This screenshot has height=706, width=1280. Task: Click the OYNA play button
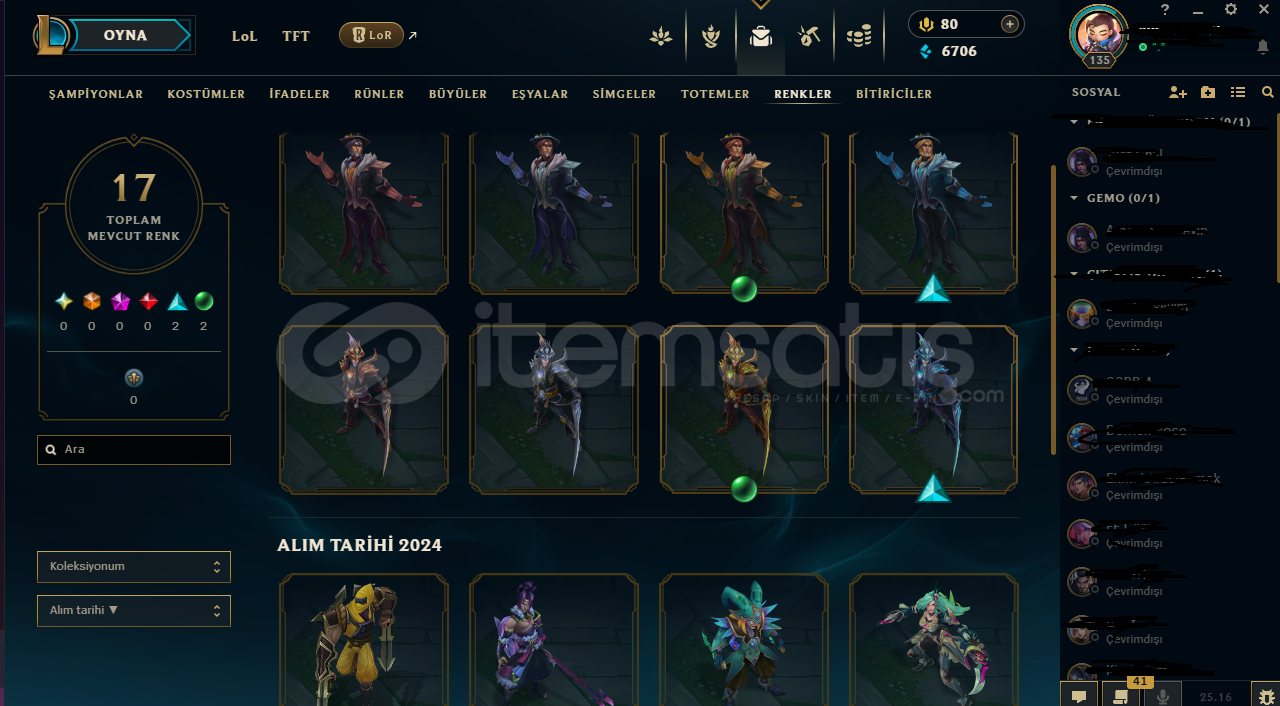pos(125,35)
